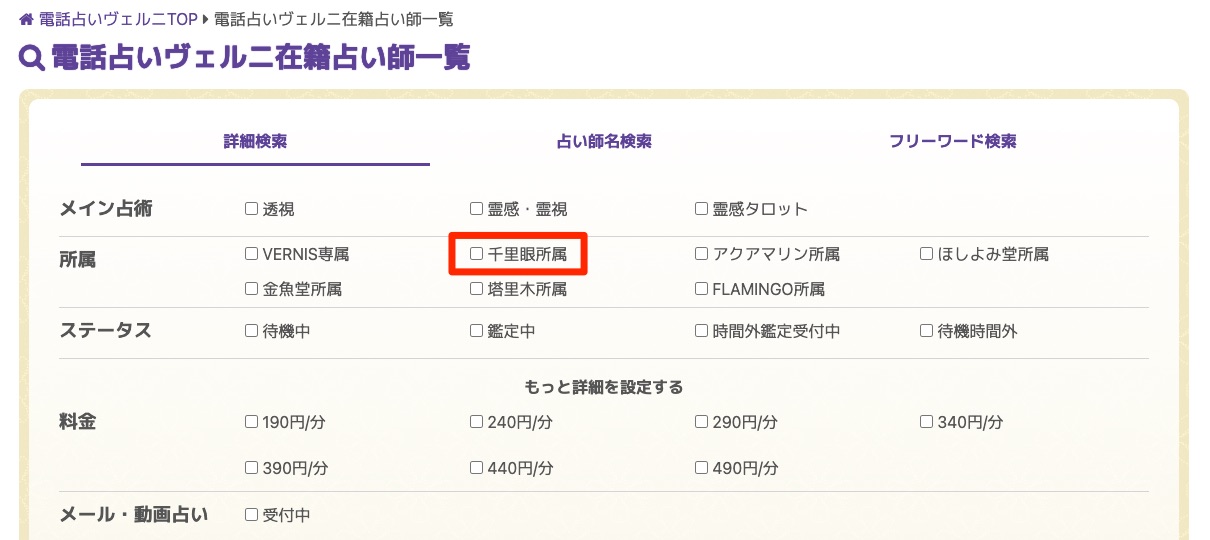
Task: Select the 詳細検索 tab
Action: 255,142
